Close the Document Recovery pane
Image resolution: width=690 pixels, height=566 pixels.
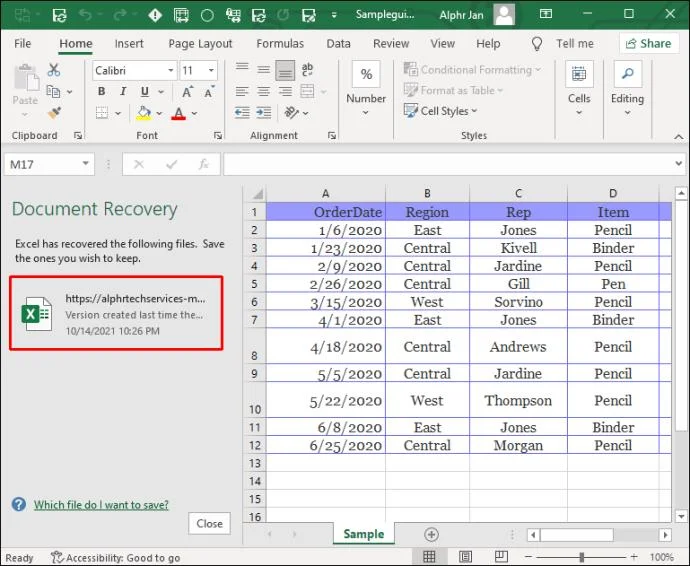[209, 523]
